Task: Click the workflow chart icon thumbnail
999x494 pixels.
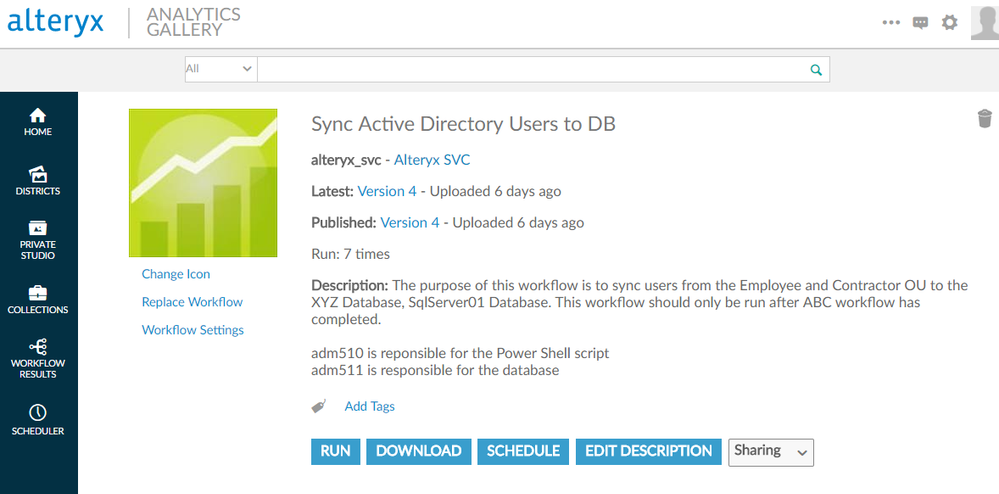Action: tap(203, 183)
